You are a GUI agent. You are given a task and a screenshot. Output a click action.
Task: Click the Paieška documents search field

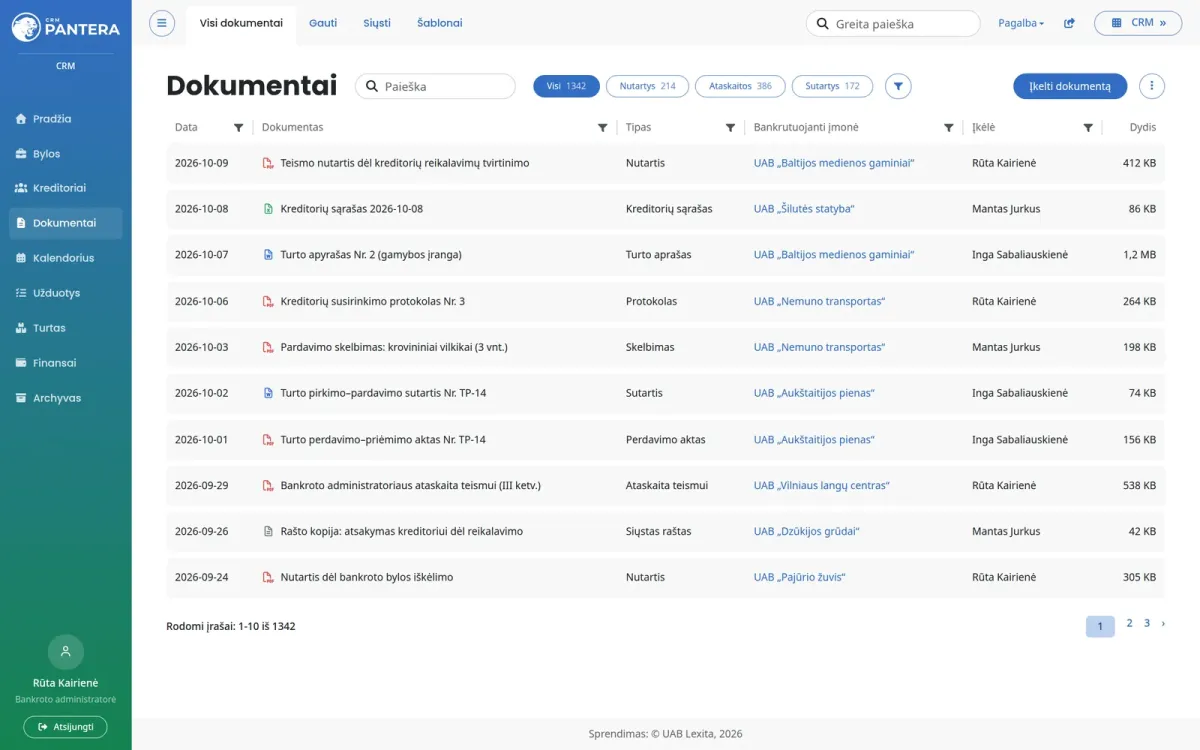pyautogui.click(x=435, y=86)
